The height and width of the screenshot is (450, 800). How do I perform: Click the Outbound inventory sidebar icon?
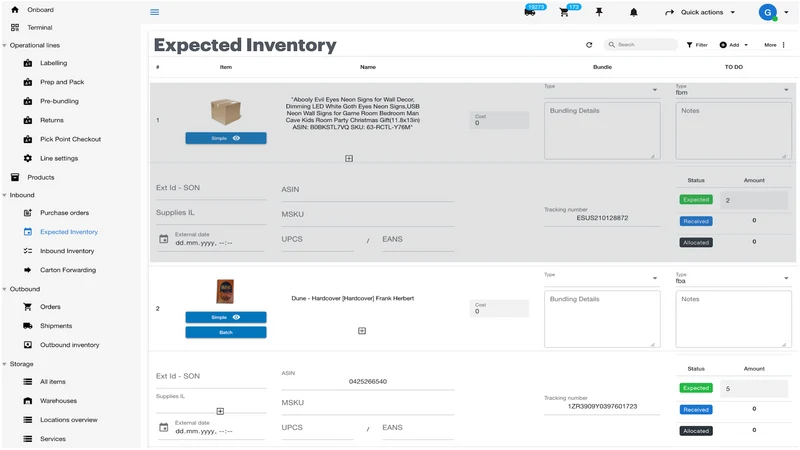point(28,345)
